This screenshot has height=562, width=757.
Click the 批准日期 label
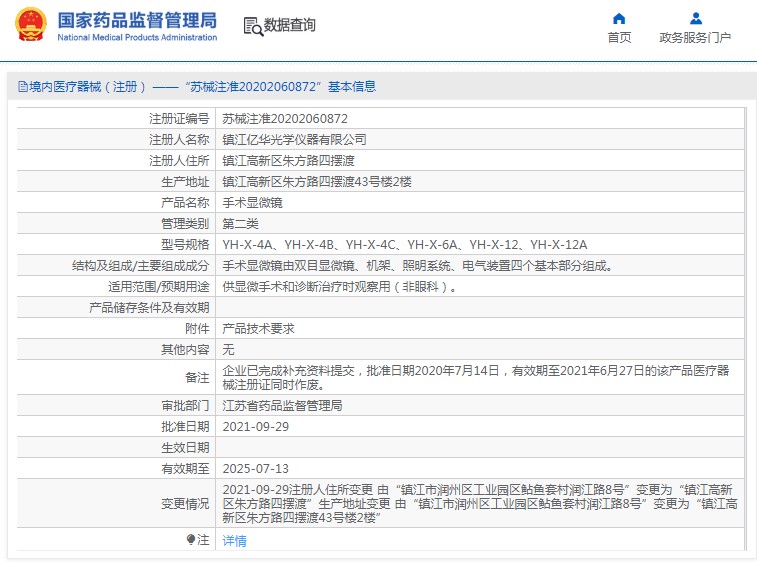coord(185,427)
